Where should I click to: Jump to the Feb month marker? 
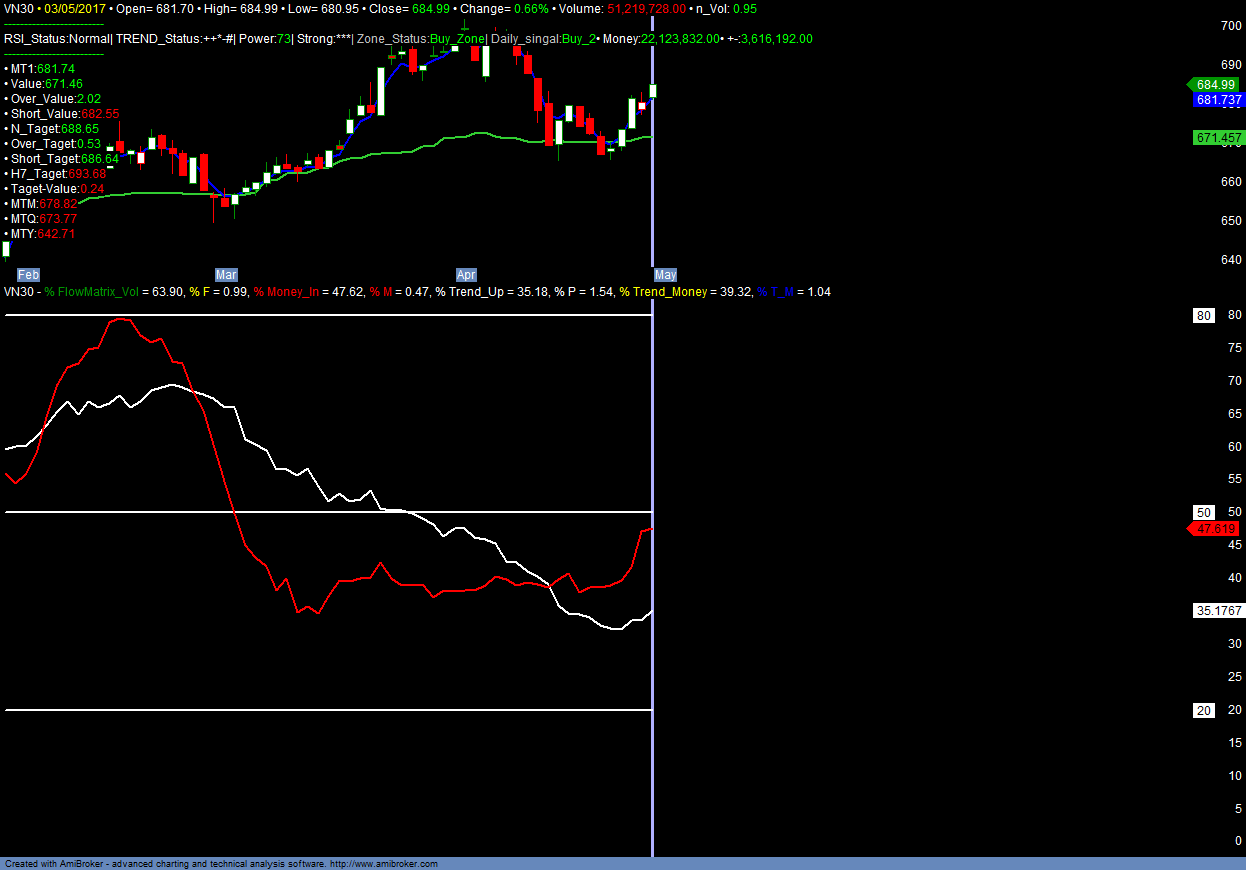pos(28,274)
